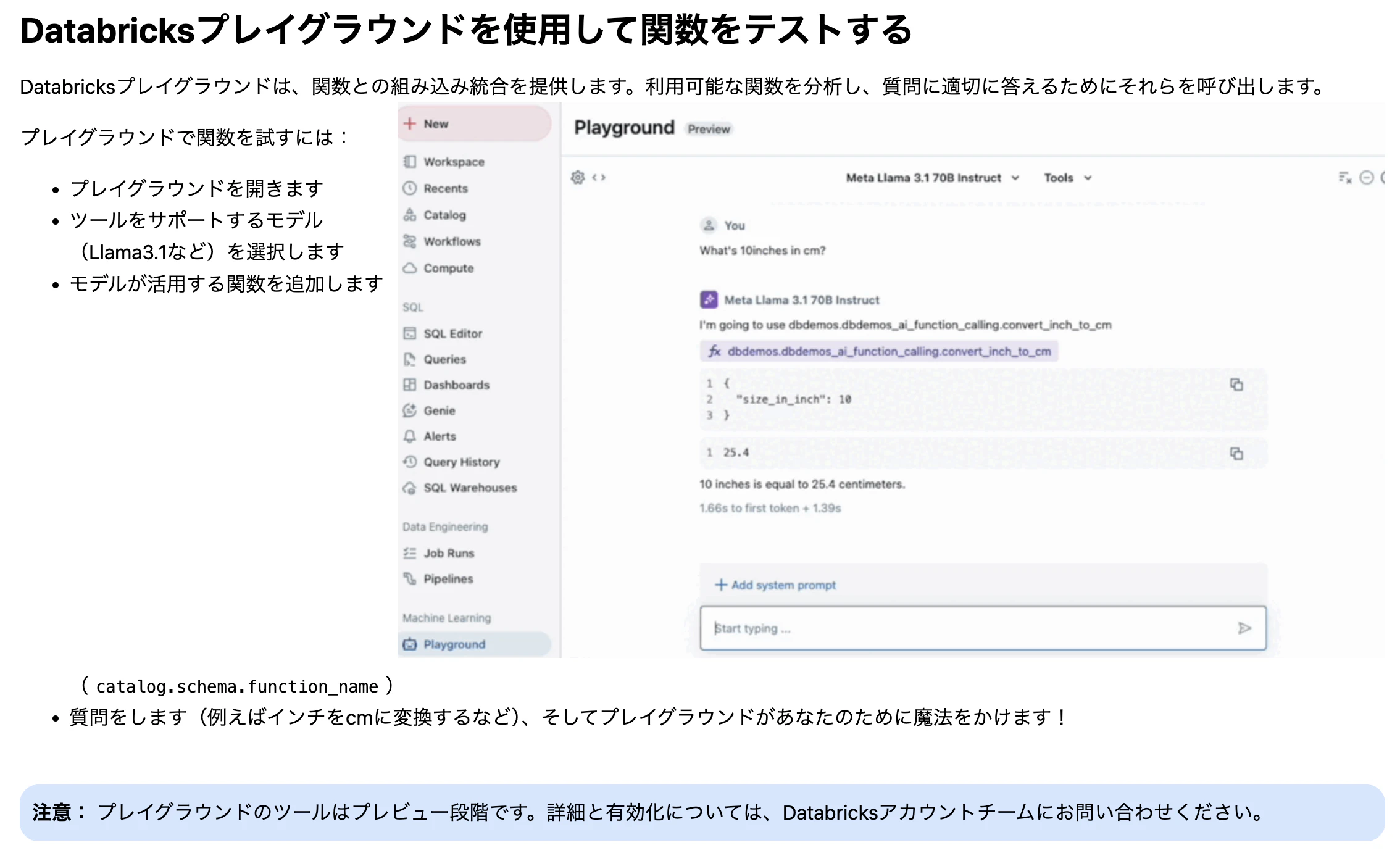Image resolution: width=1400 pixels, height=853 pixels.
Task: Click the 'Data Engineering' section label
Action: pos(445,526)
